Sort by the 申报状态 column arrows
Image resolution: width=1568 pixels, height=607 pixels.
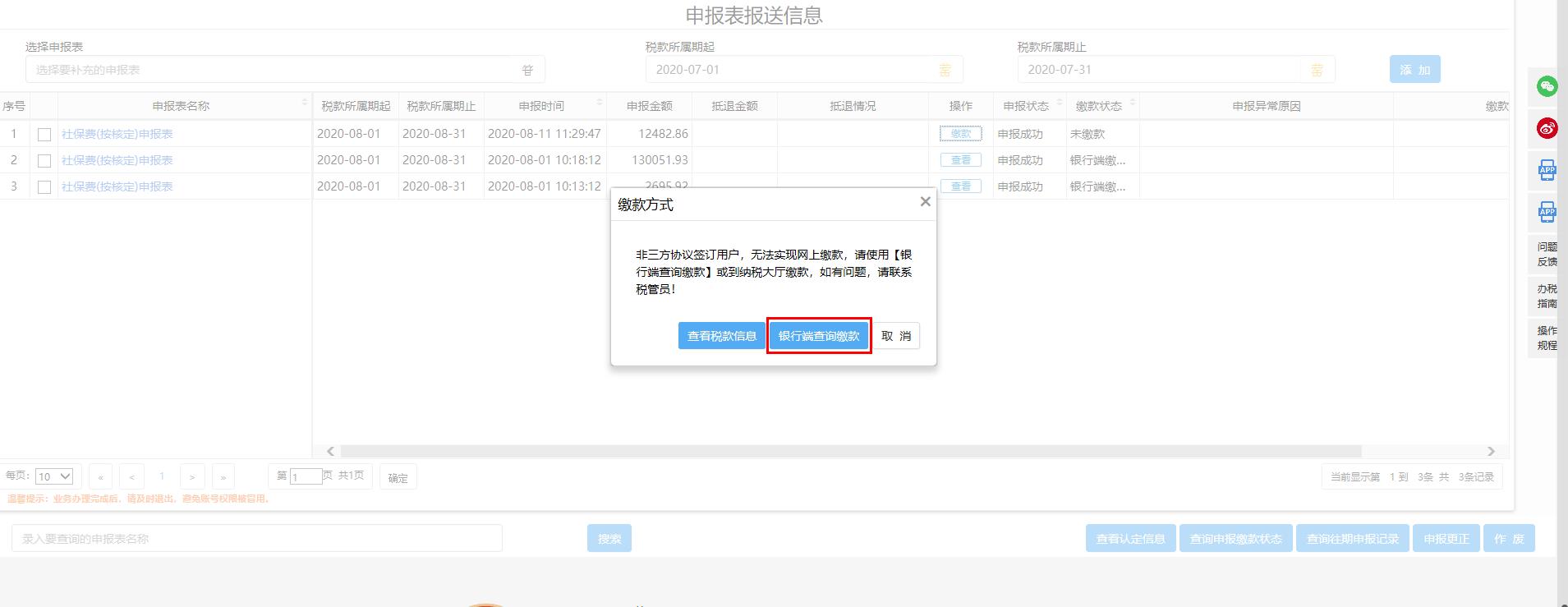[x=1060, y=103]
